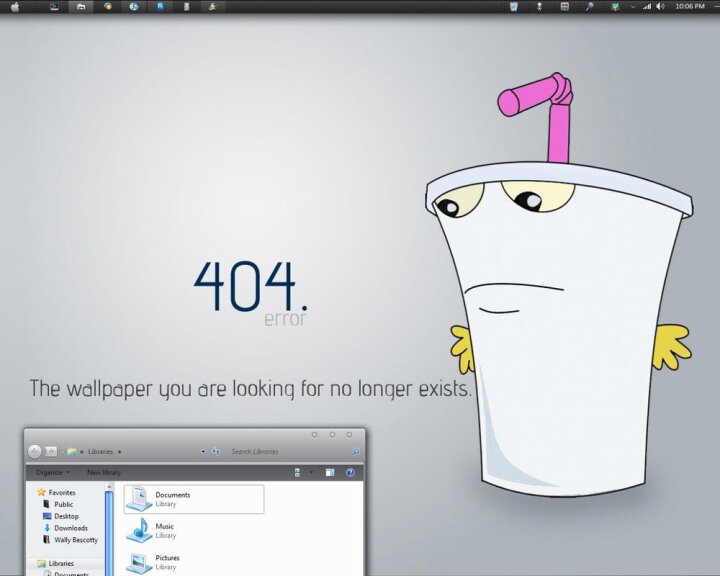Select the active file explorer taskbar icon

81,7
